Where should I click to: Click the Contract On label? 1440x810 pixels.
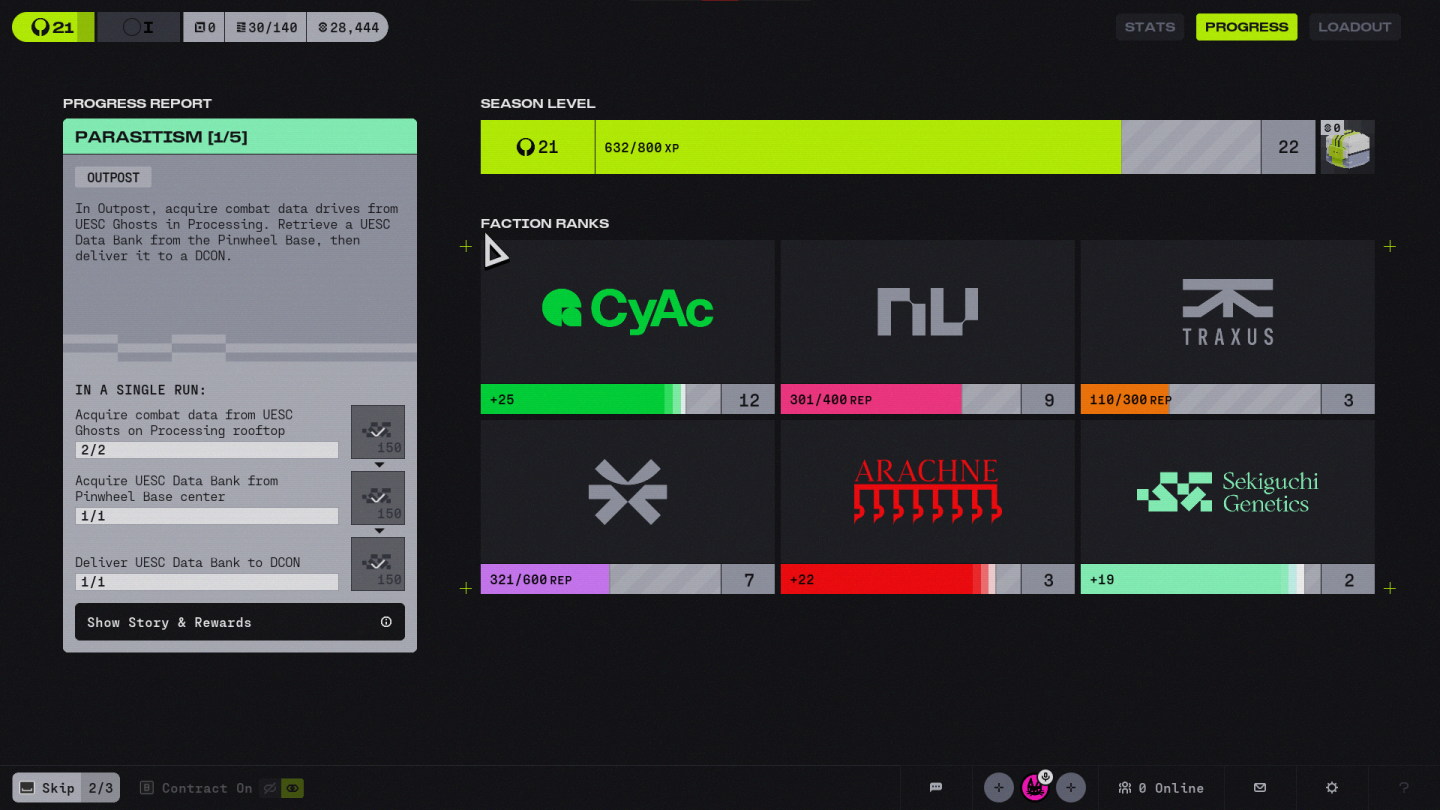coord(207,788)
